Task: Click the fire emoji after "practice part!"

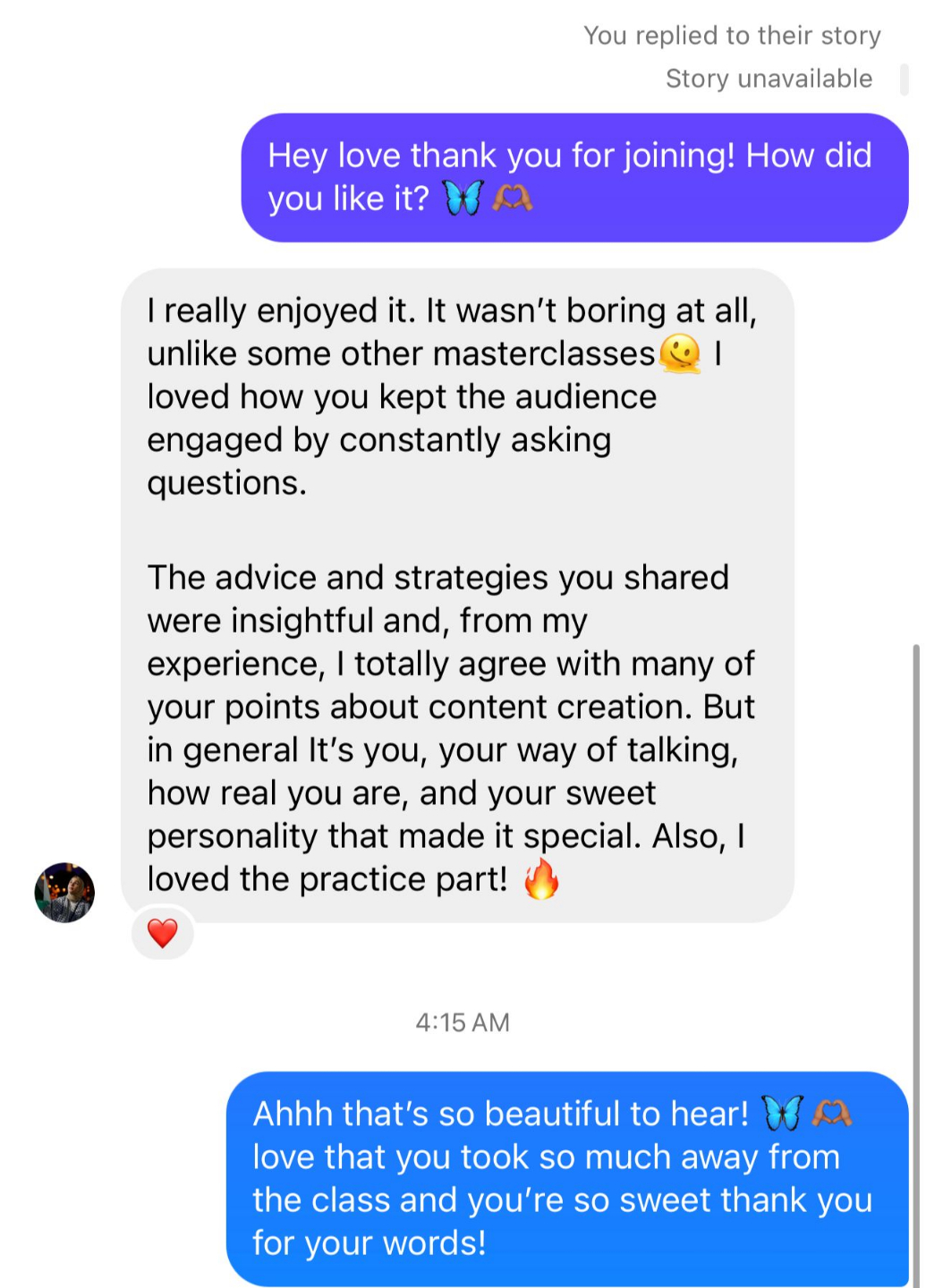Action: (x=541, y=878)
